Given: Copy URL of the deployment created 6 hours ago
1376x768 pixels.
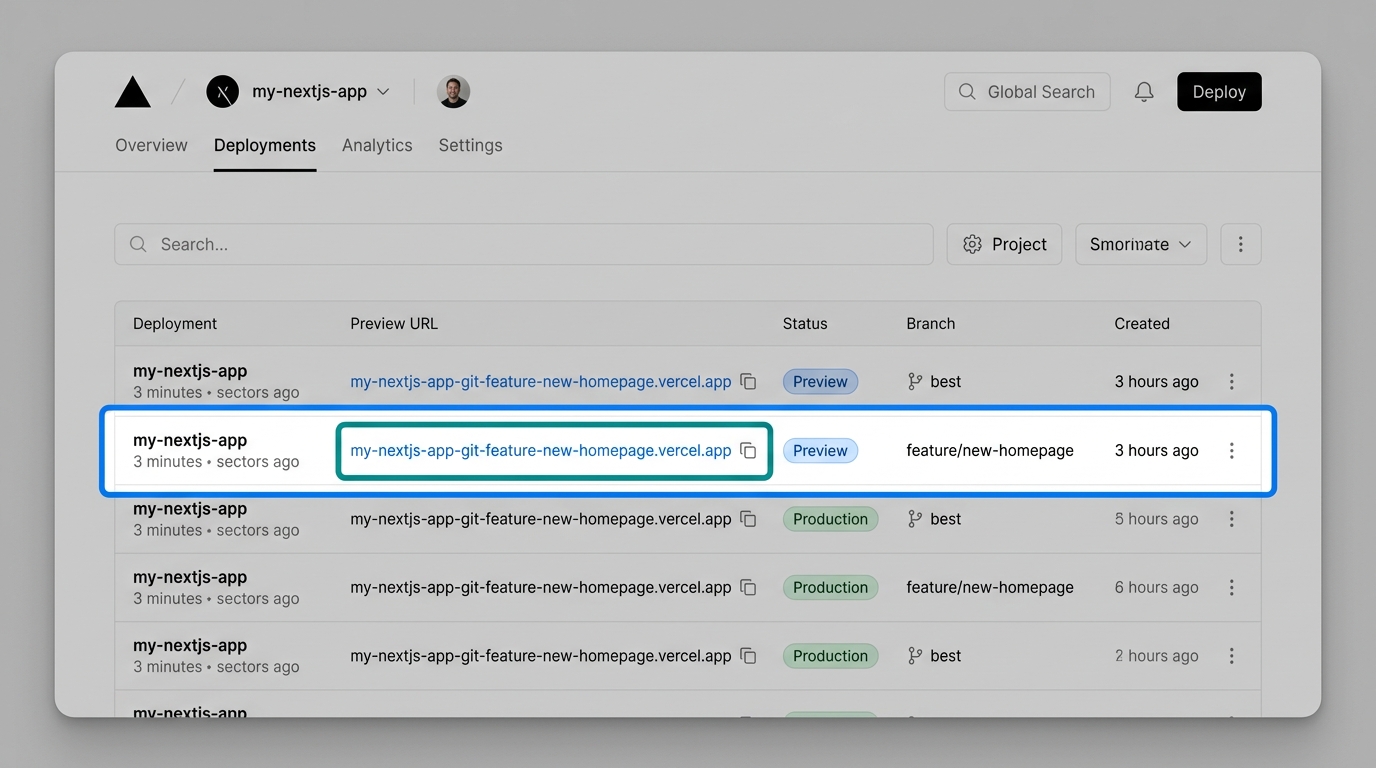Looking at the screenshot, I should point(748,588).
